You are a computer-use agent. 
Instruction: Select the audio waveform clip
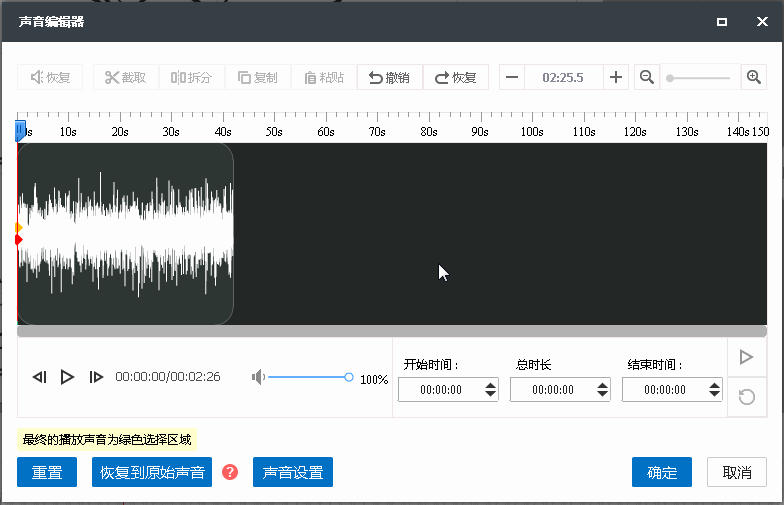point(126,234)
